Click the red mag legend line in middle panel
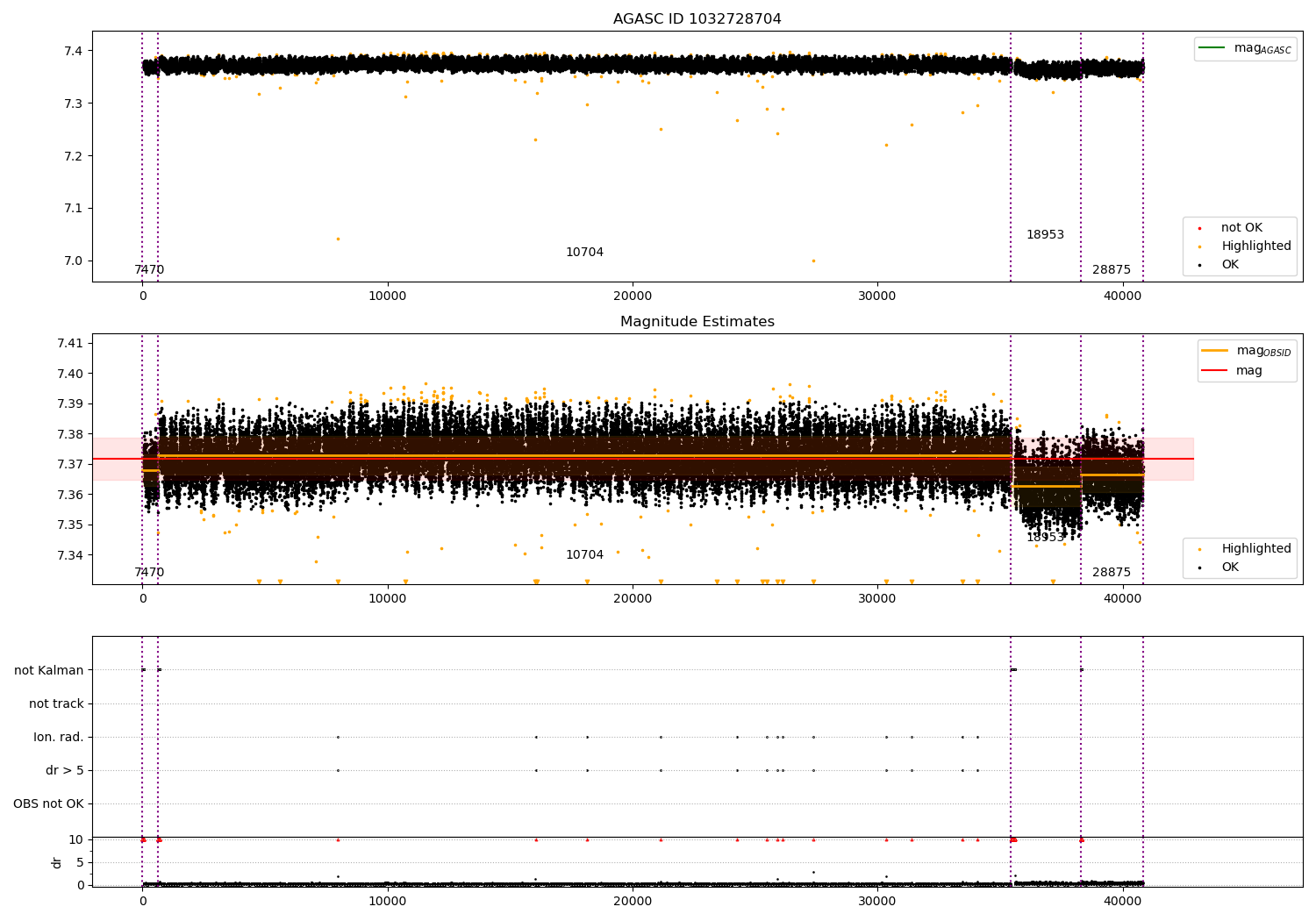This screenshot has width=1316, height=921. [x=1215, y=371]
